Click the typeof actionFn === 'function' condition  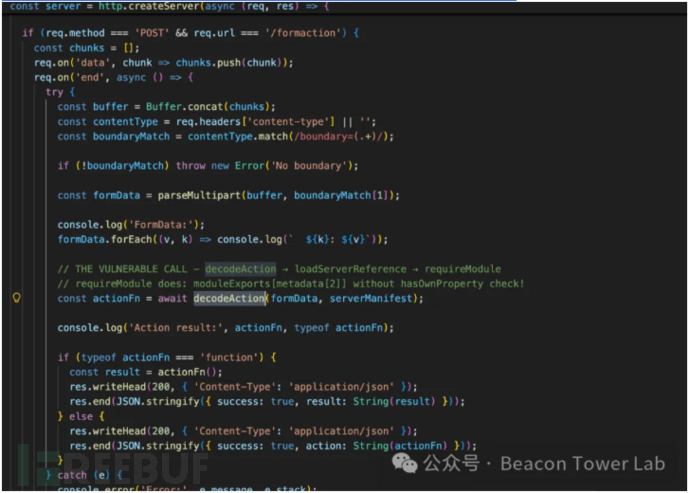[x=172, y=357]
